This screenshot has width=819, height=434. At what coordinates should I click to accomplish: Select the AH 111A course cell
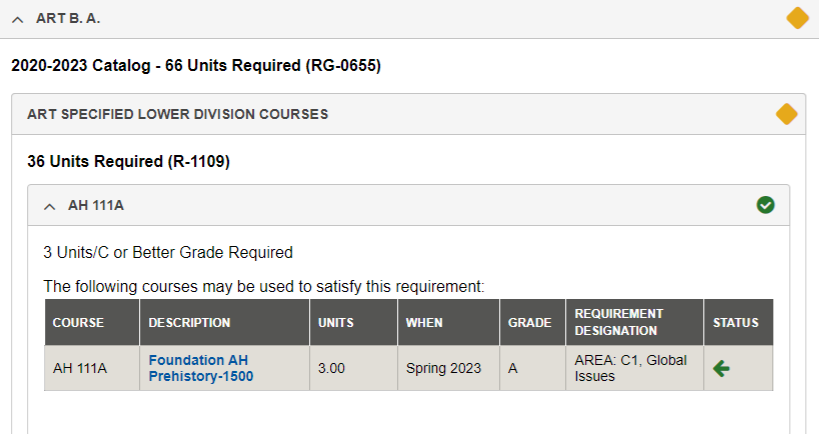80,368
